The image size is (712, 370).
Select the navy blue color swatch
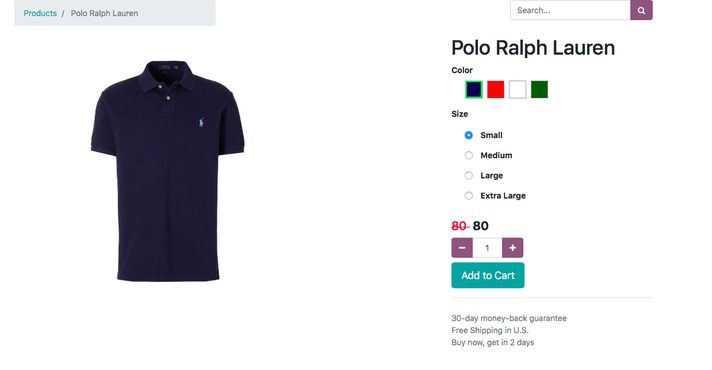click(474, 89)
